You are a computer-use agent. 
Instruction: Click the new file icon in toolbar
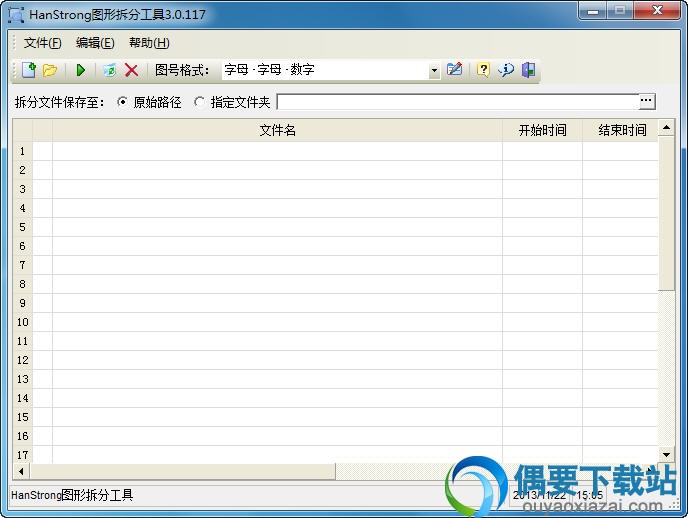click(29, 70)
